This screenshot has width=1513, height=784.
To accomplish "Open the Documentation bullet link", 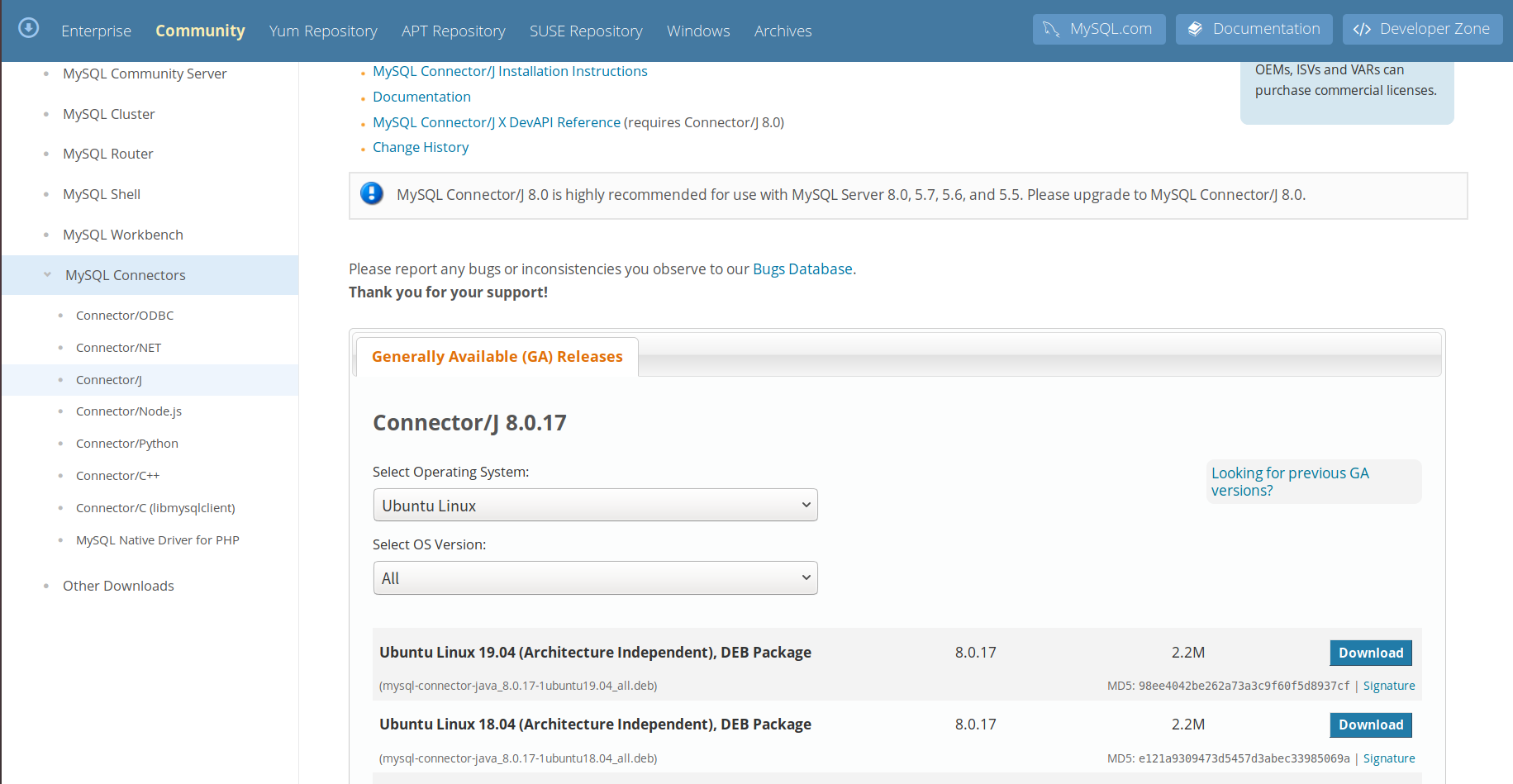I will [x=421, y=97].
